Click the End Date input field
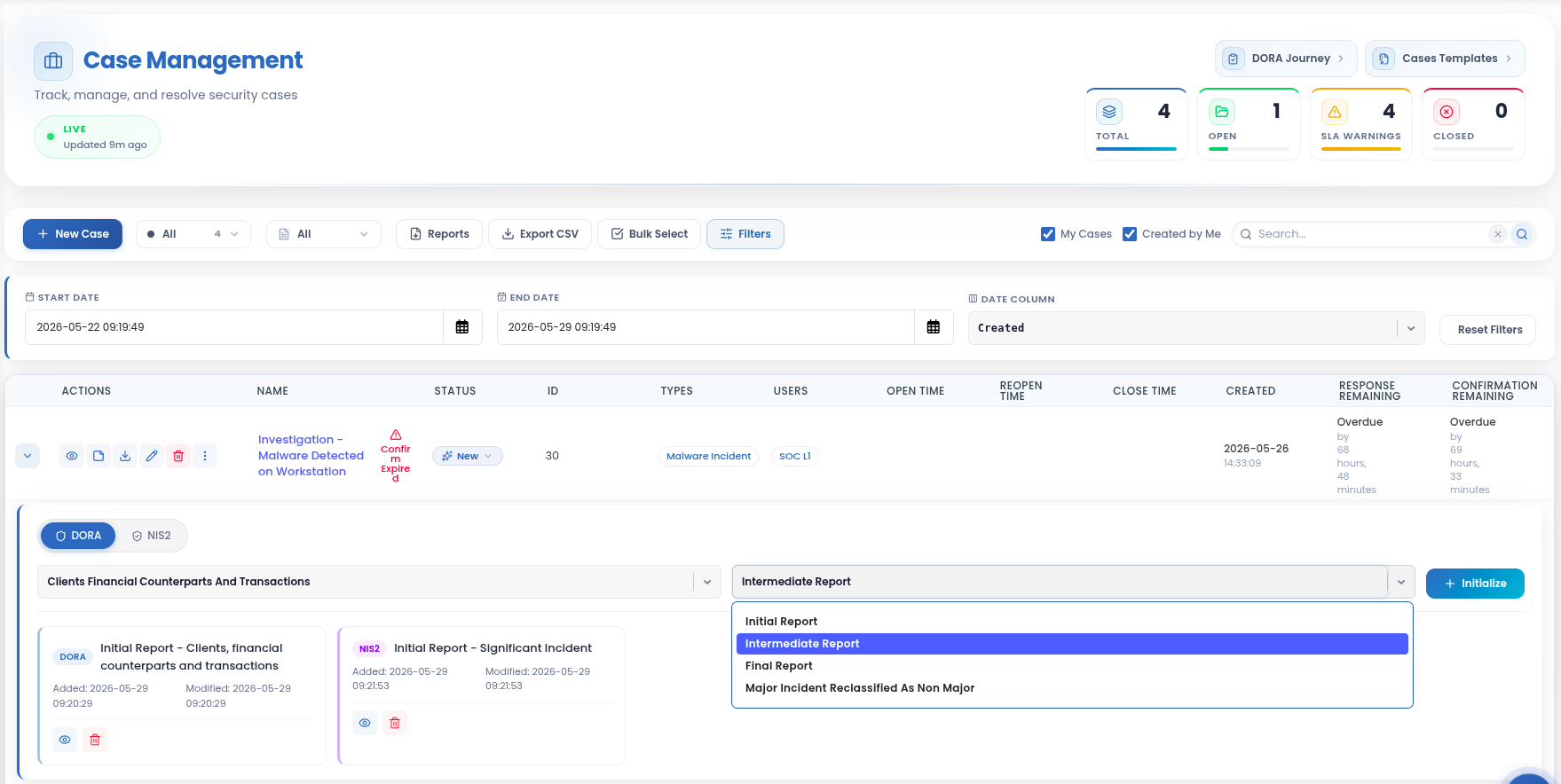 (x=706, y=327)
